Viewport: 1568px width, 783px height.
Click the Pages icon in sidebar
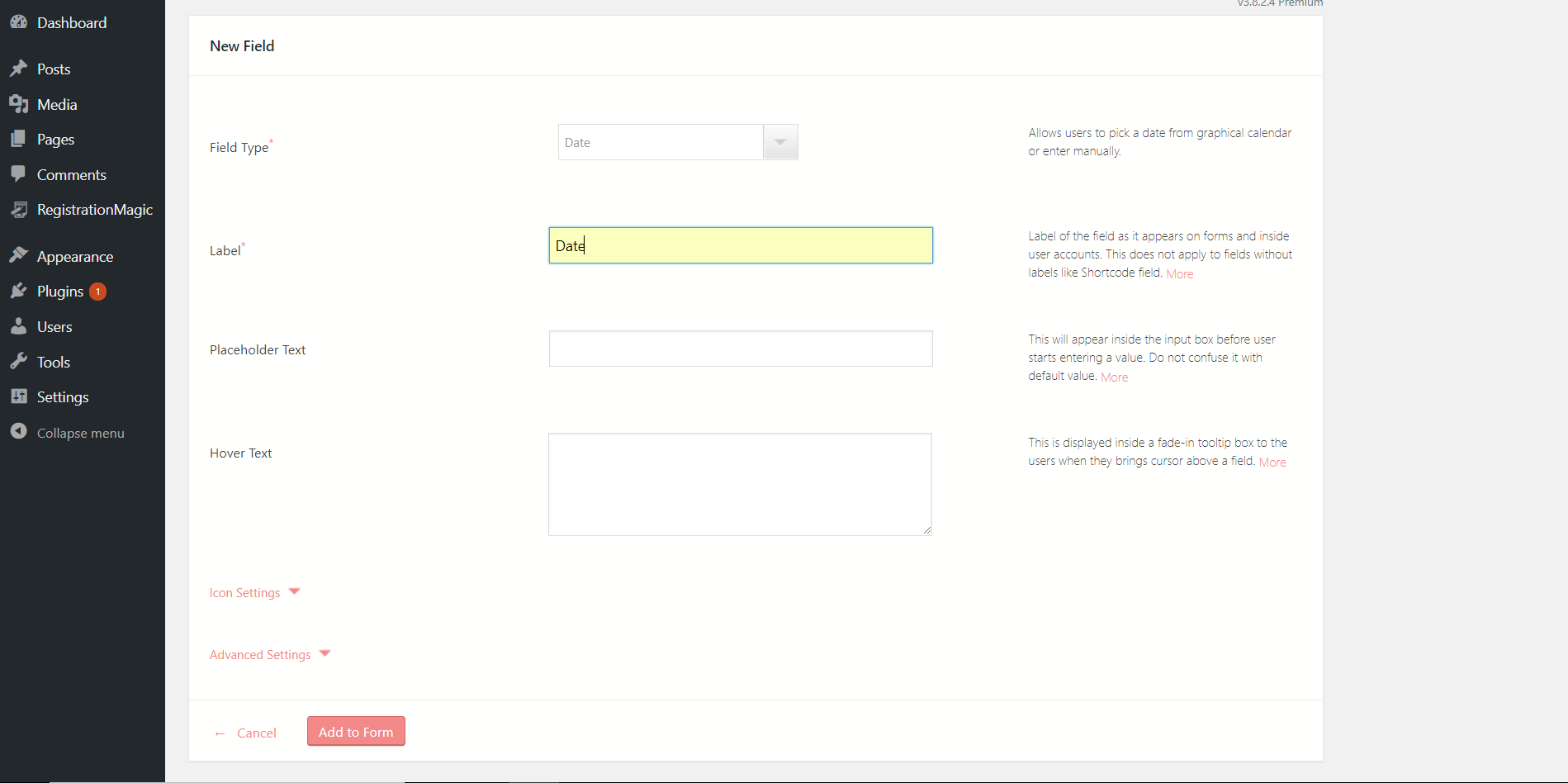[19, 139]
